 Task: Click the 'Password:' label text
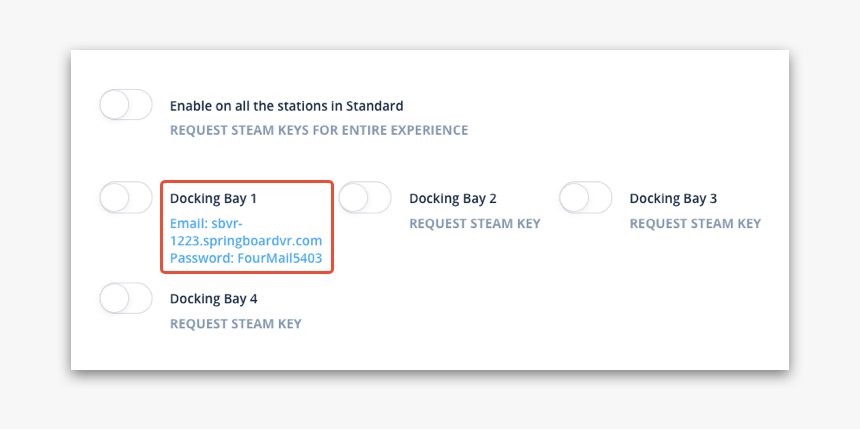pos(202,258)
